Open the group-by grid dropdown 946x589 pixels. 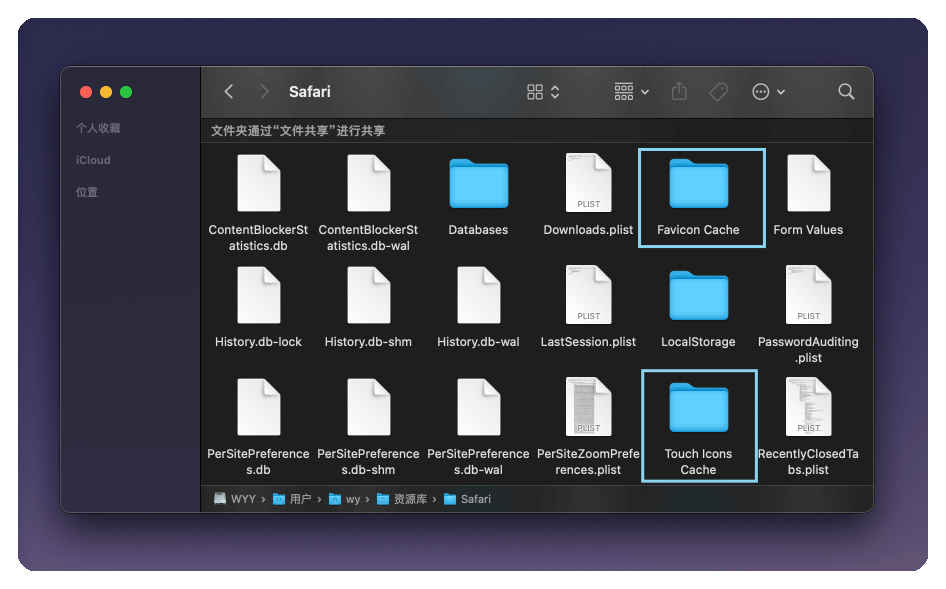(x=631, y=92)
